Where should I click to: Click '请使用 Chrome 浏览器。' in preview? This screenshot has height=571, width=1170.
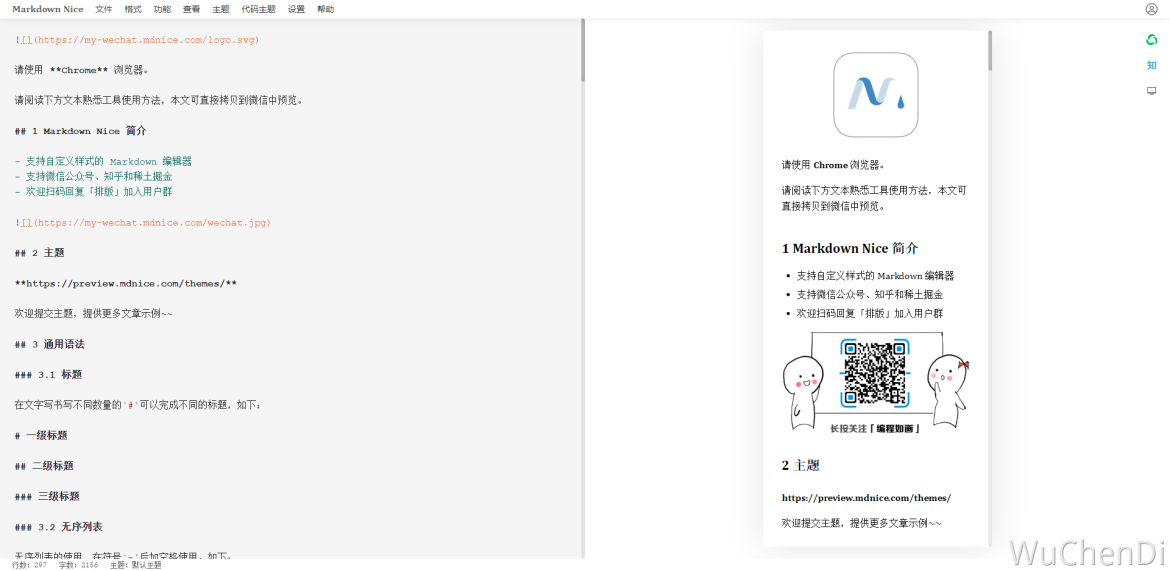(833, 165)
